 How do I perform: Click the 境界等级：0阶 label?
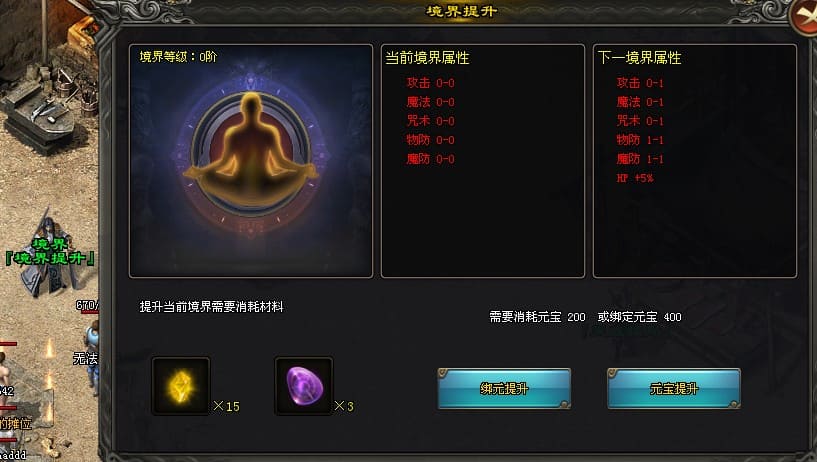(x=178, y=57)
